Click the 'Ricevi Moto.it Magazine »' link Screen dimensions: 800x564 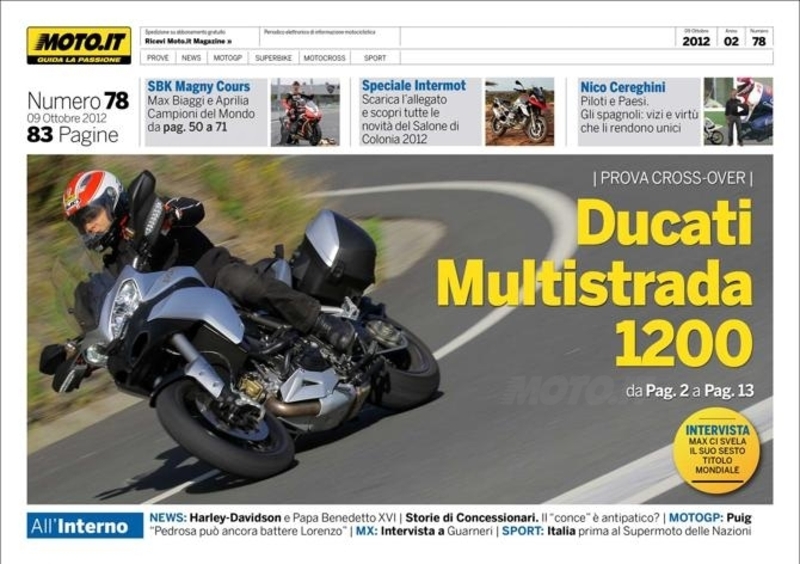click(188, 41)
